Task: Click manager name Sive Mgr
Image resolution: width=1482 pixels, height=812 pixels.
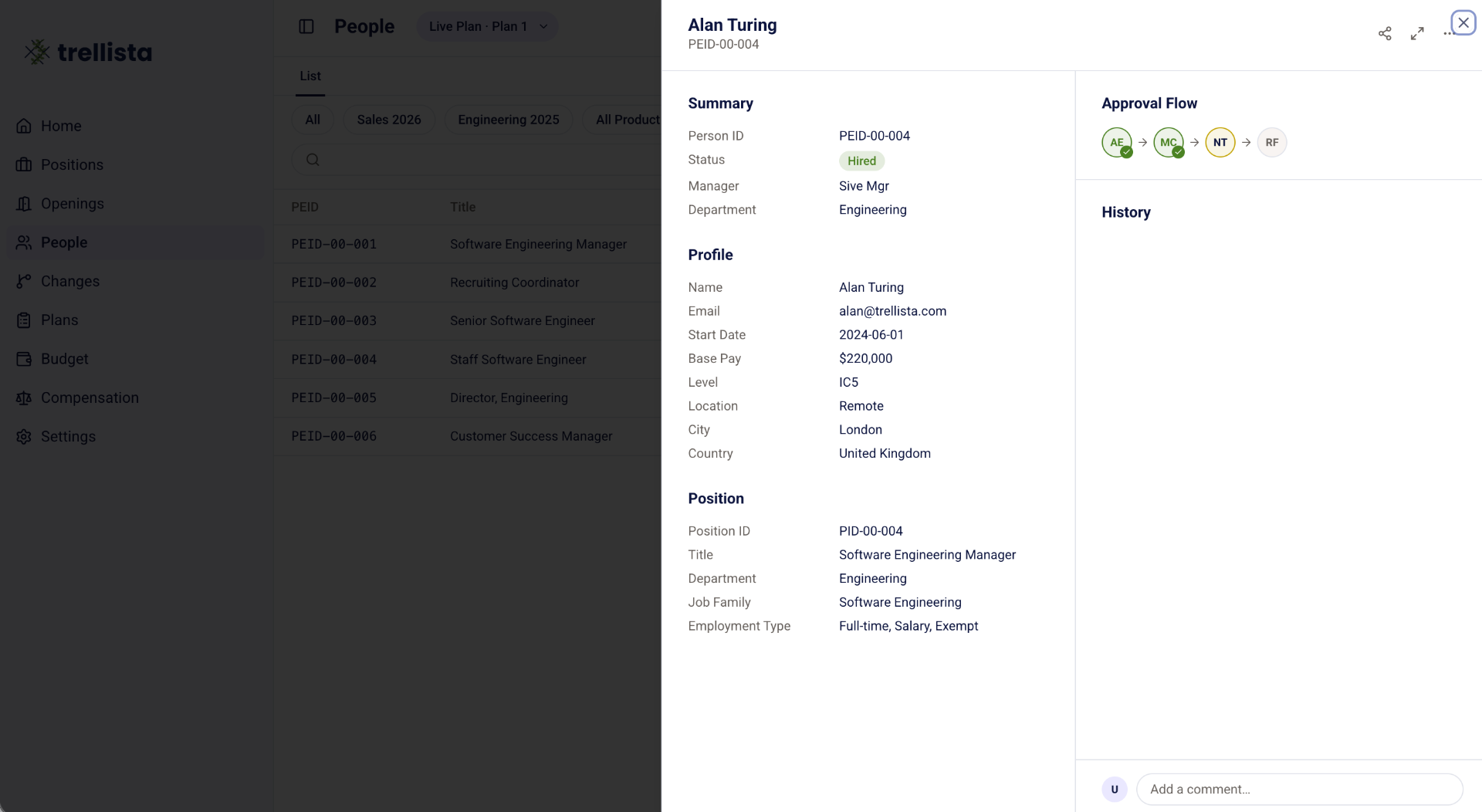Action: 864,186
